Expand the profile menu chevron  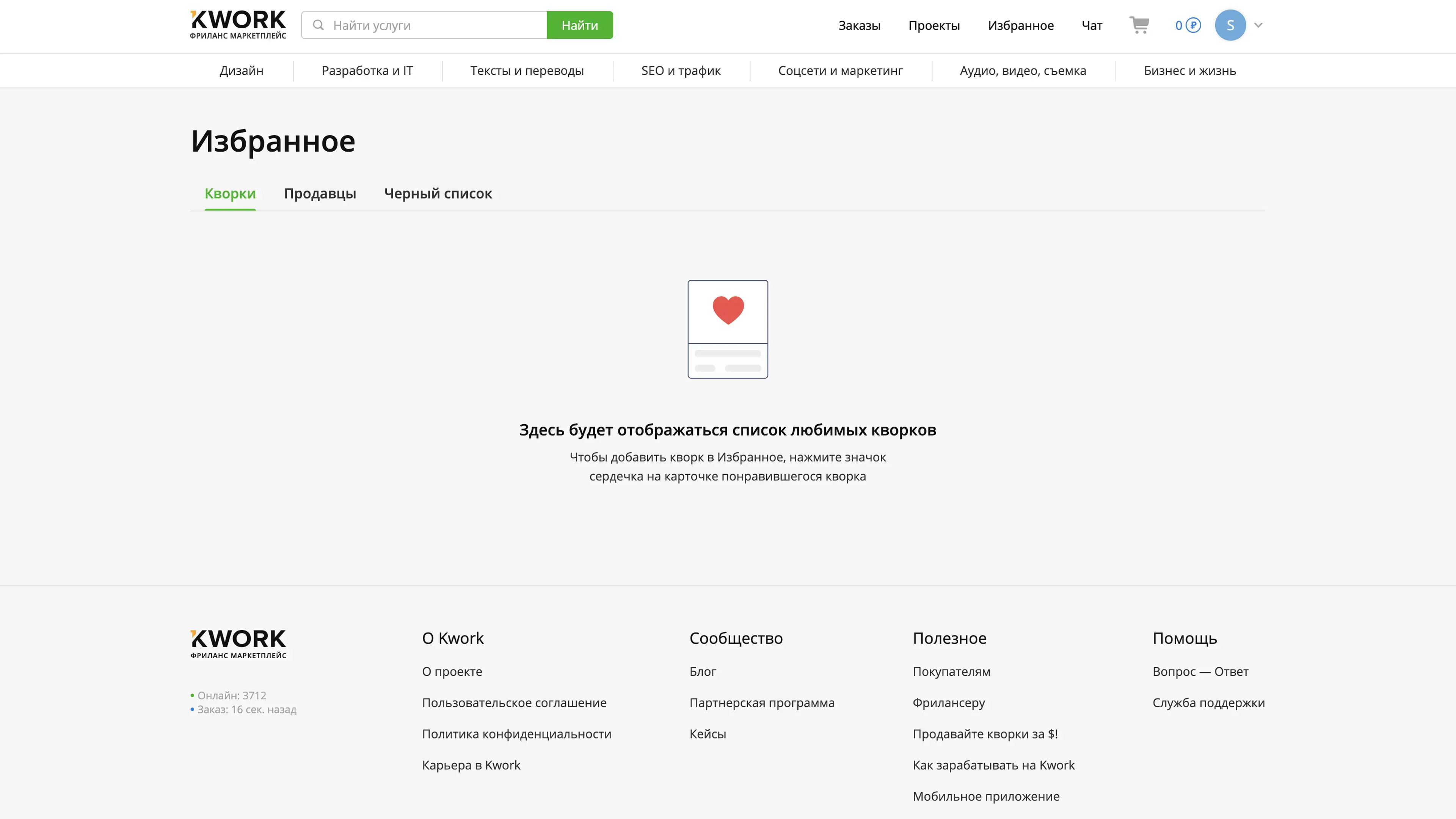pyautogui.click(x=1258, y=25)
